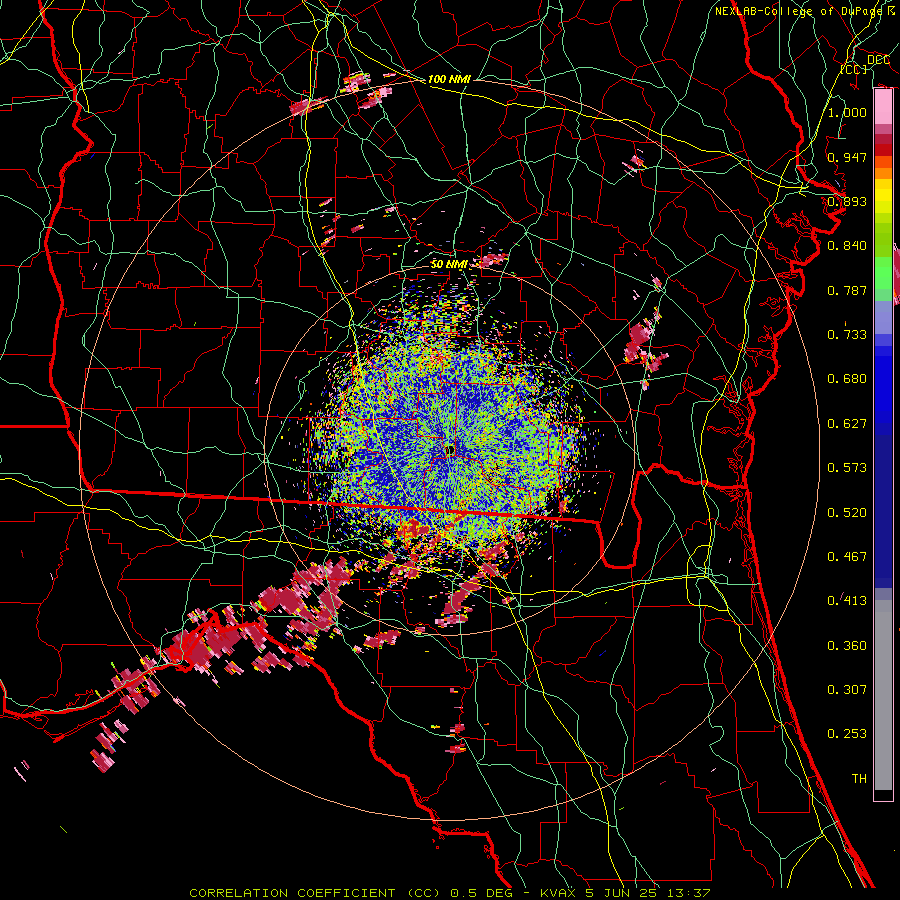Click the 1.000 value on the color scale

[847, 112]
